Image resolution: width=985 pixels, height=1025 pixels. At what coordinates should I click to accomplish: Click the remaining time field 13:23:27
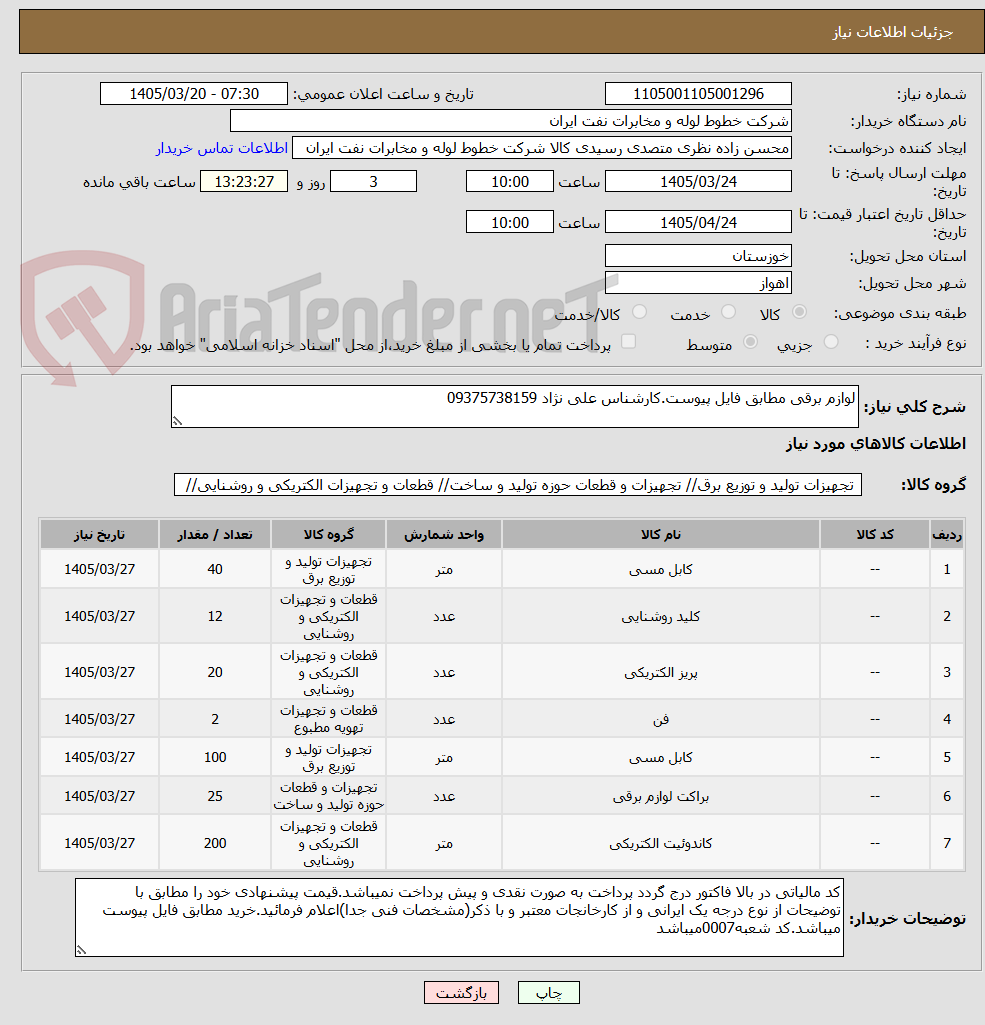tap(244, 182)
